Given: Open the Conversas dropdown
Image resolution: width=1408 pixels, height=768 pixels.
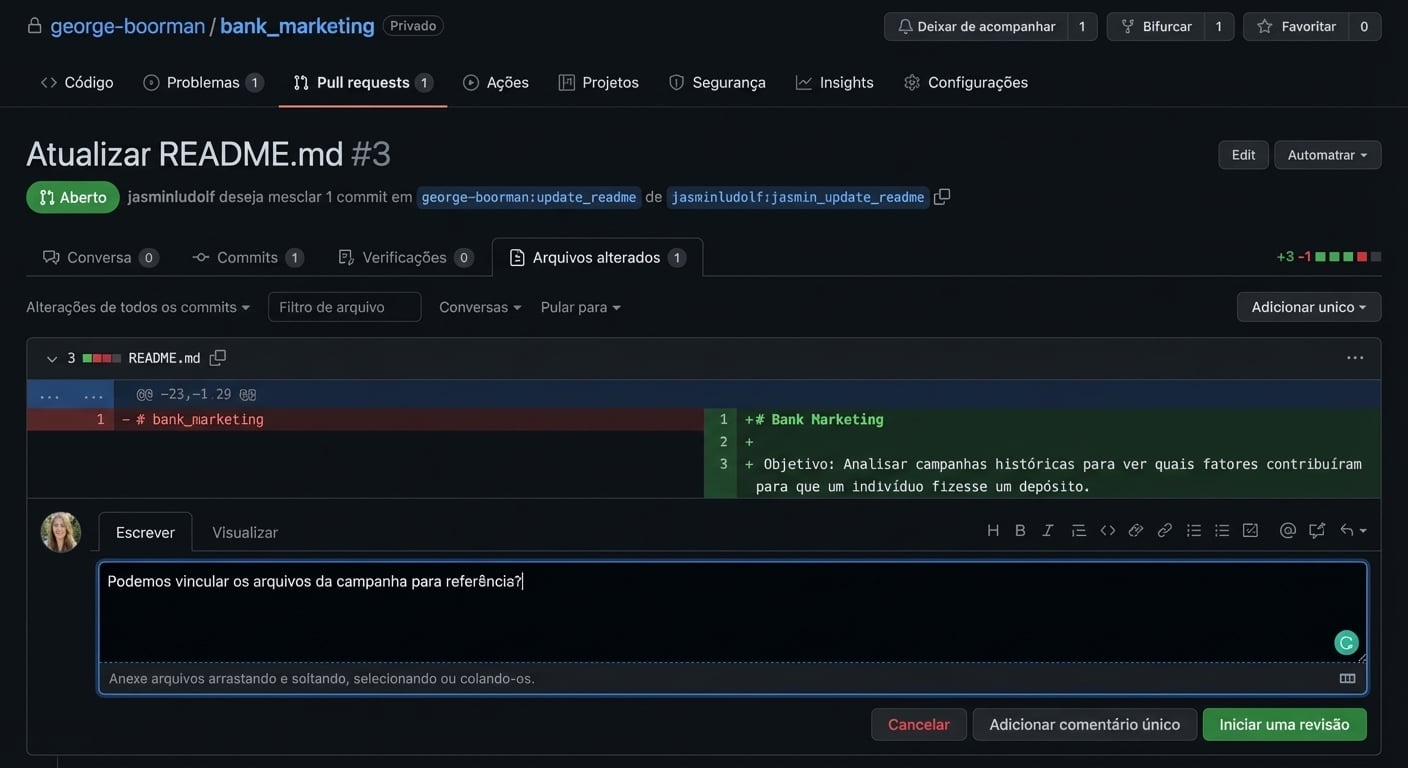Looking at the screenshot, I should click(480, 307).
